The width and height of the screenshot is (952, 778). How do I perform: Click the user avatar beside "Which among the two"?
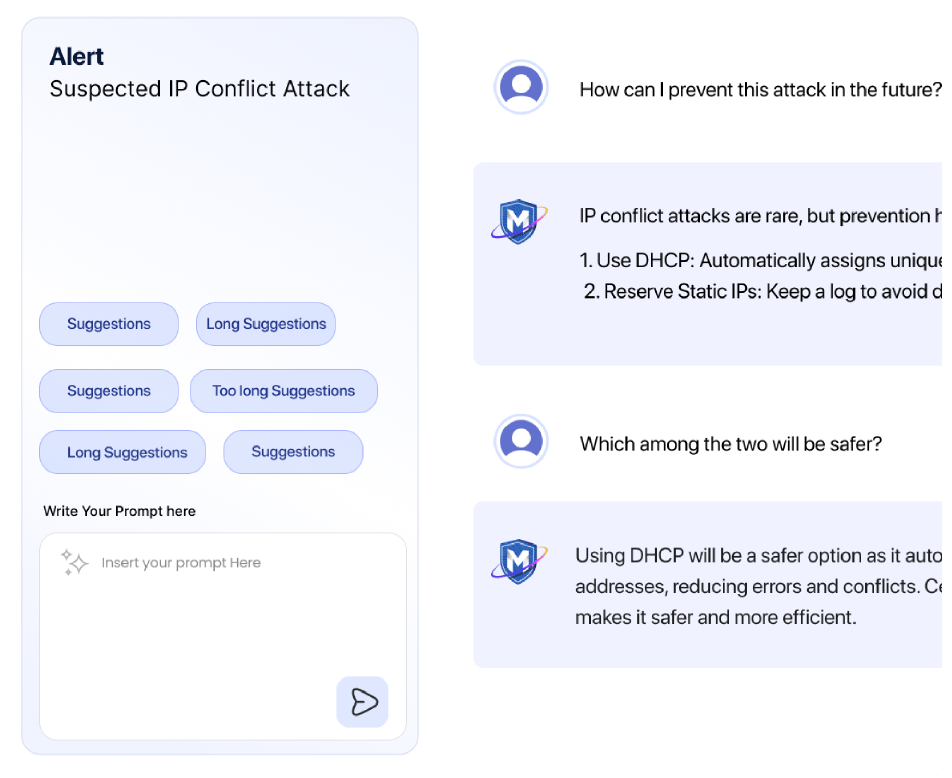point(521,442)
